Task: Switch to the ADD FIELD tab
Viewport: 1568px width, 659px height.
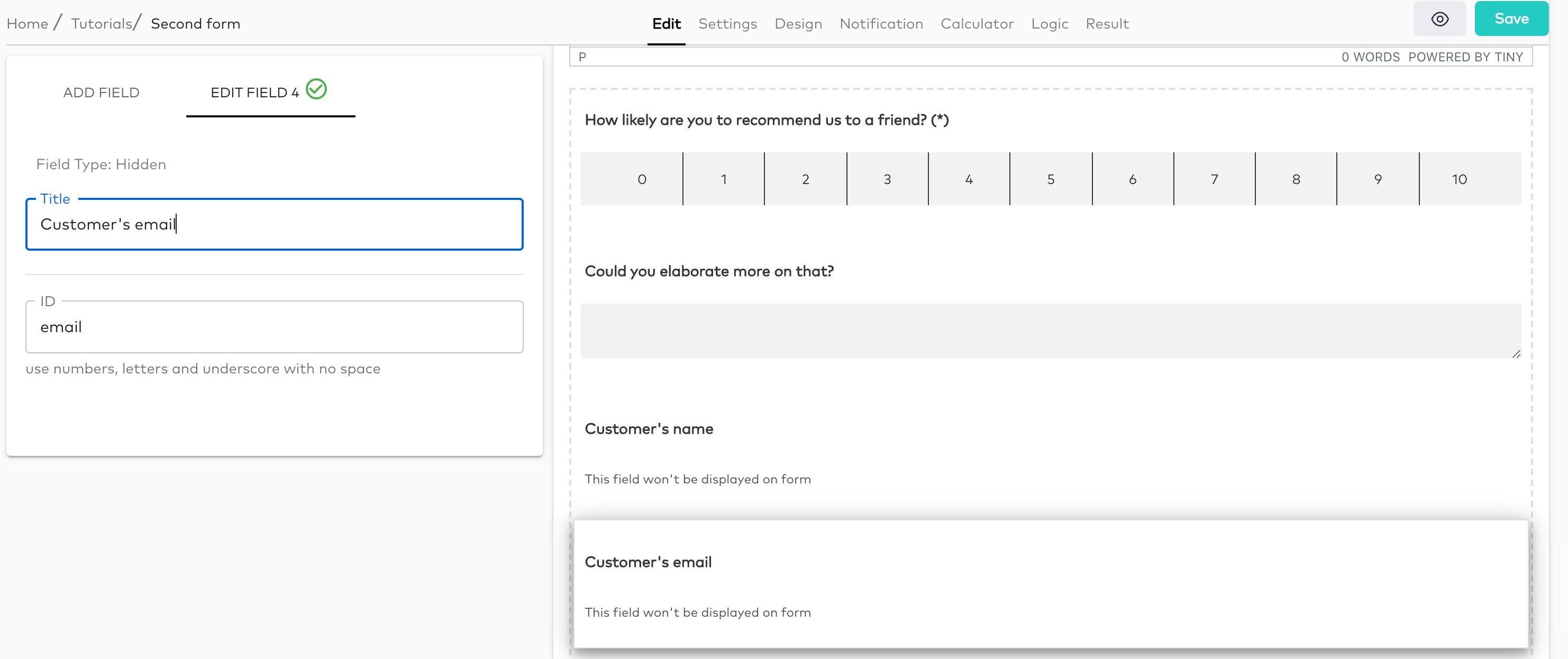Action: (101, 93)
